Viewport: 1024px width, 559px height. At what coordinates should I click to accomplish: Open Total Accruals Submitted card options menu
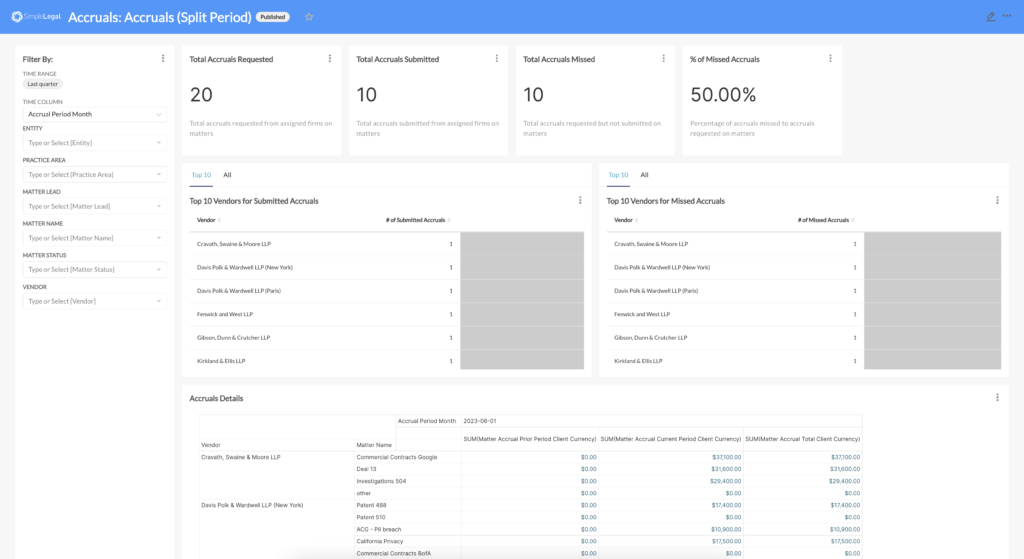(497, 59)
